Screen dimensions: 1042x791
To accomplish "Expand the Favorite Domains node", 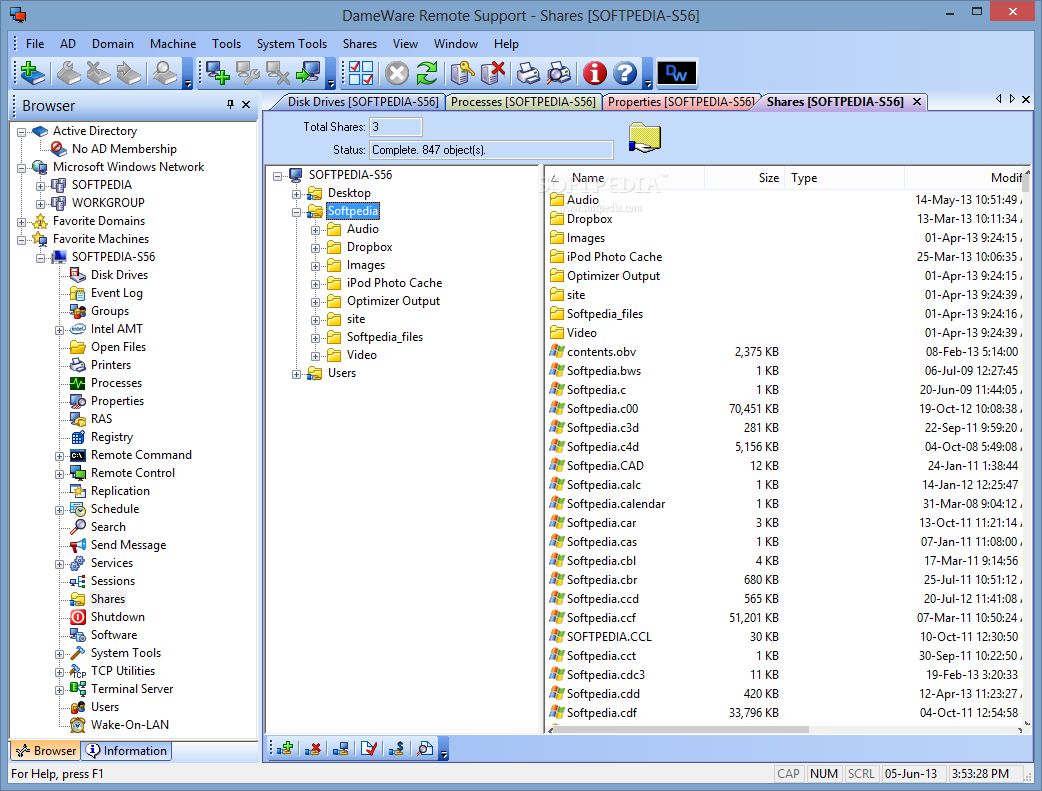I will 21,221.
